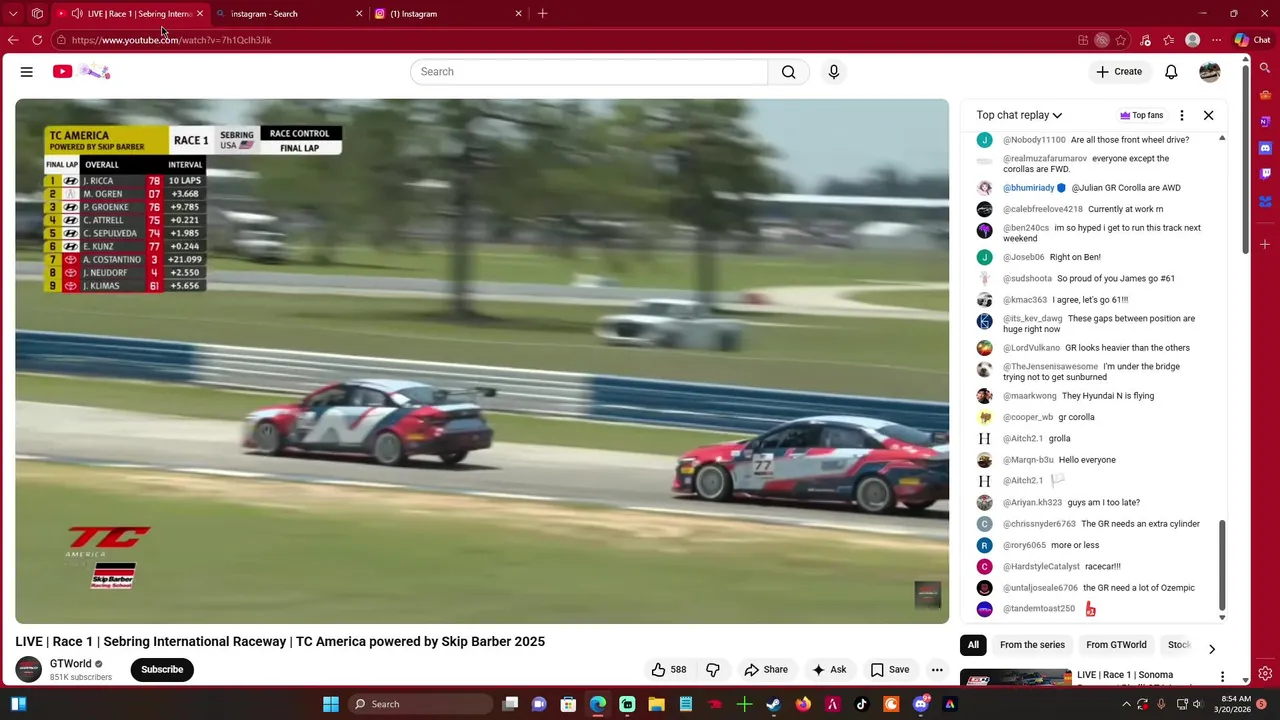The width and height of the screenshot is (1280, 720).
Task: Select the All filter chip
Action: point(973,645)
